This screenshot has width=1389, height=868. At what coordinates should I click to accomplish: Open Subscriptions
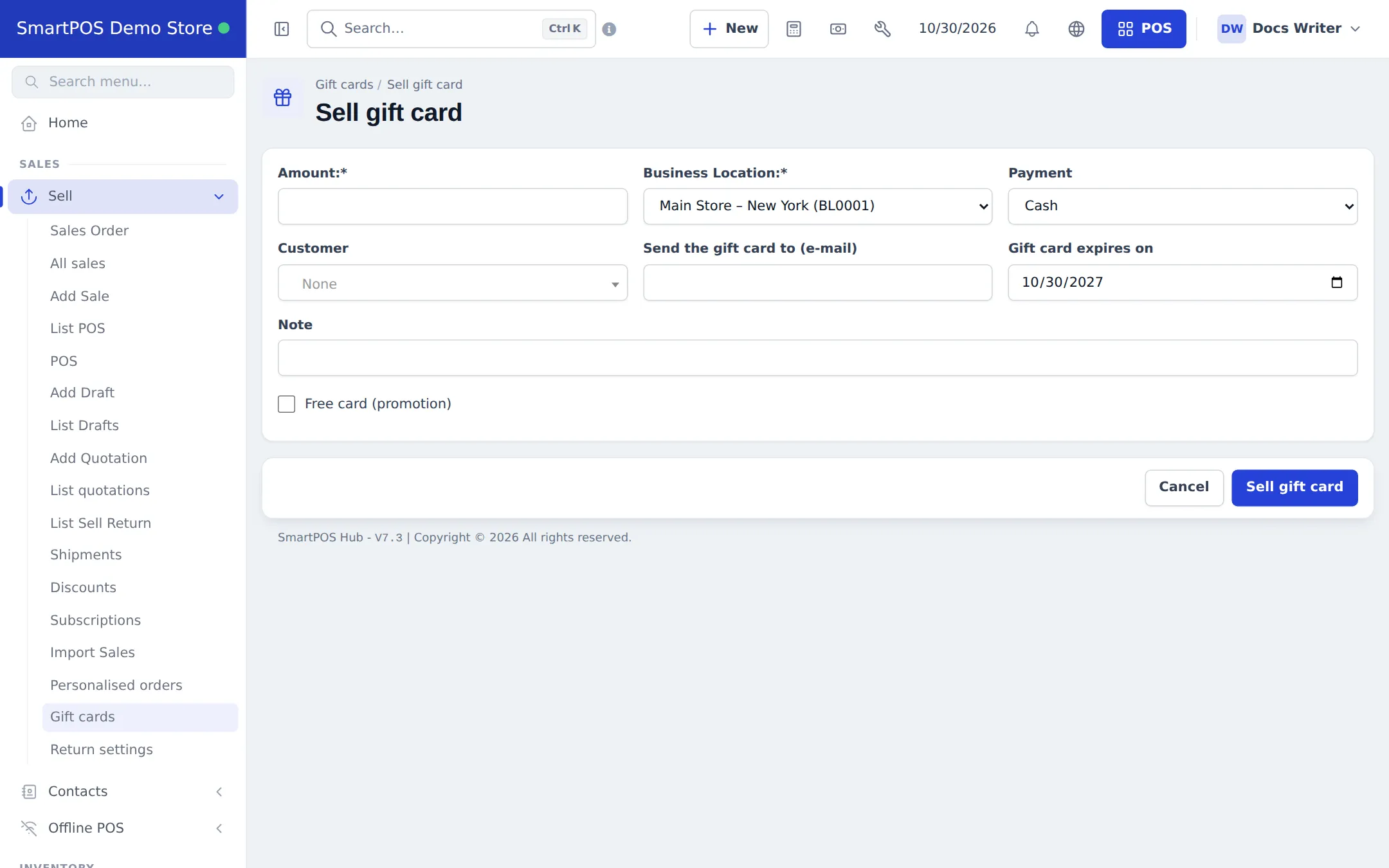[95, 620]
